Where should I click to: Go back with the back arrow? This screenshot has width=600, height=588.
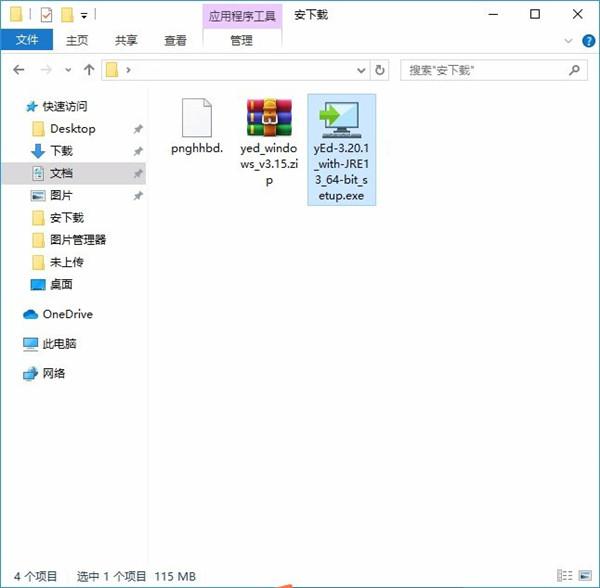click(x=19, y=70)
